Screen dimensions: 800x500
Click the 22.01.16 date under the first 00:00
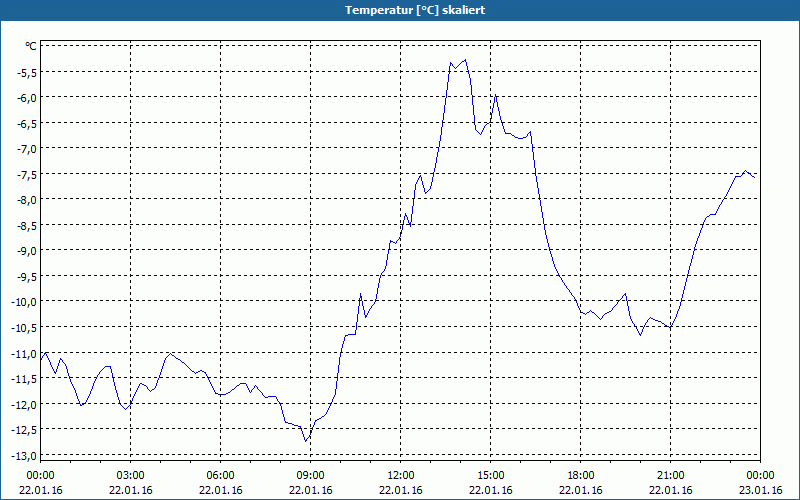coord(40,490)
